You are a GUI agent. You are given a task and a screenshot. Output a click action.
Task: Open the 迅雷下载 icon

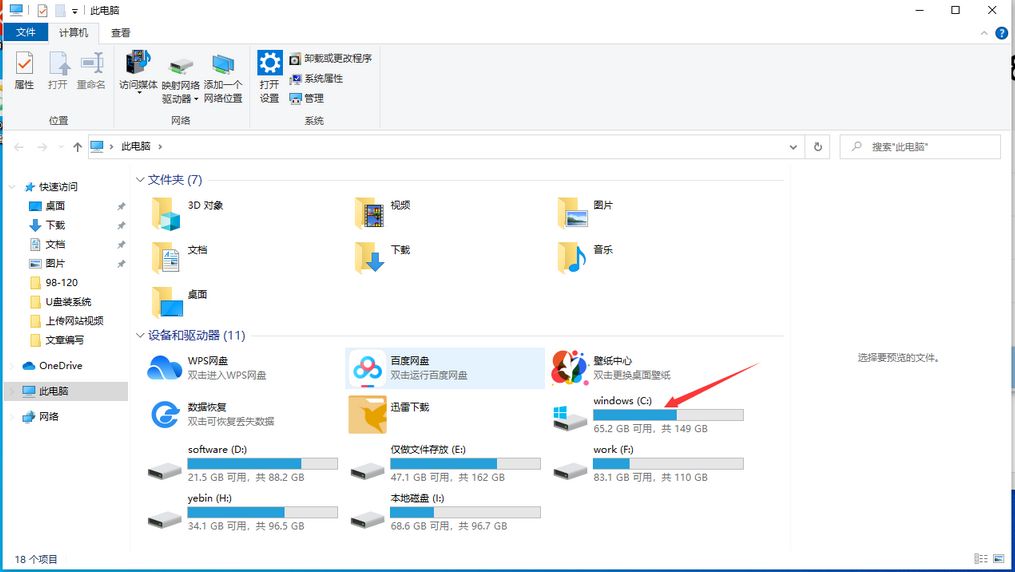point(368,414)
